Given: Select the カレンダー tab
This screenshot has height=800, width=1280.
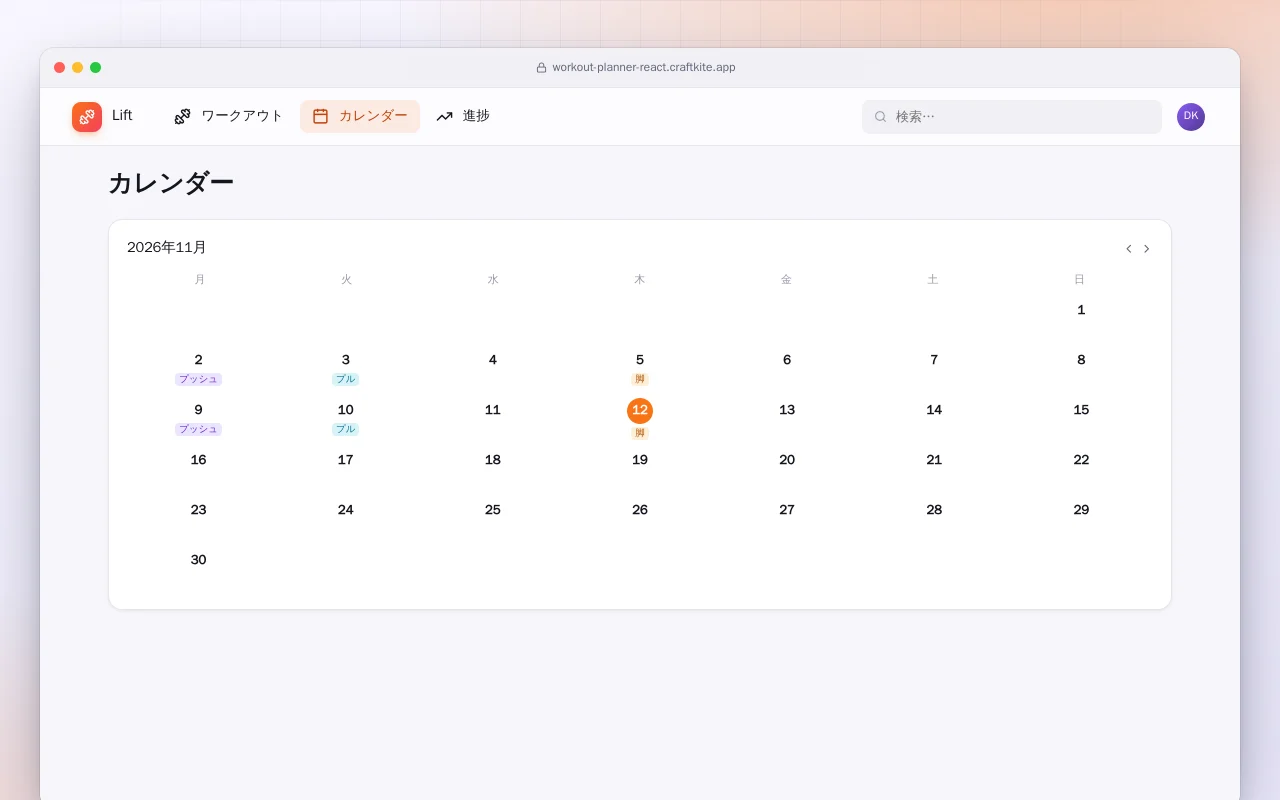Looking at the screenshot, I should click(360, 116).
